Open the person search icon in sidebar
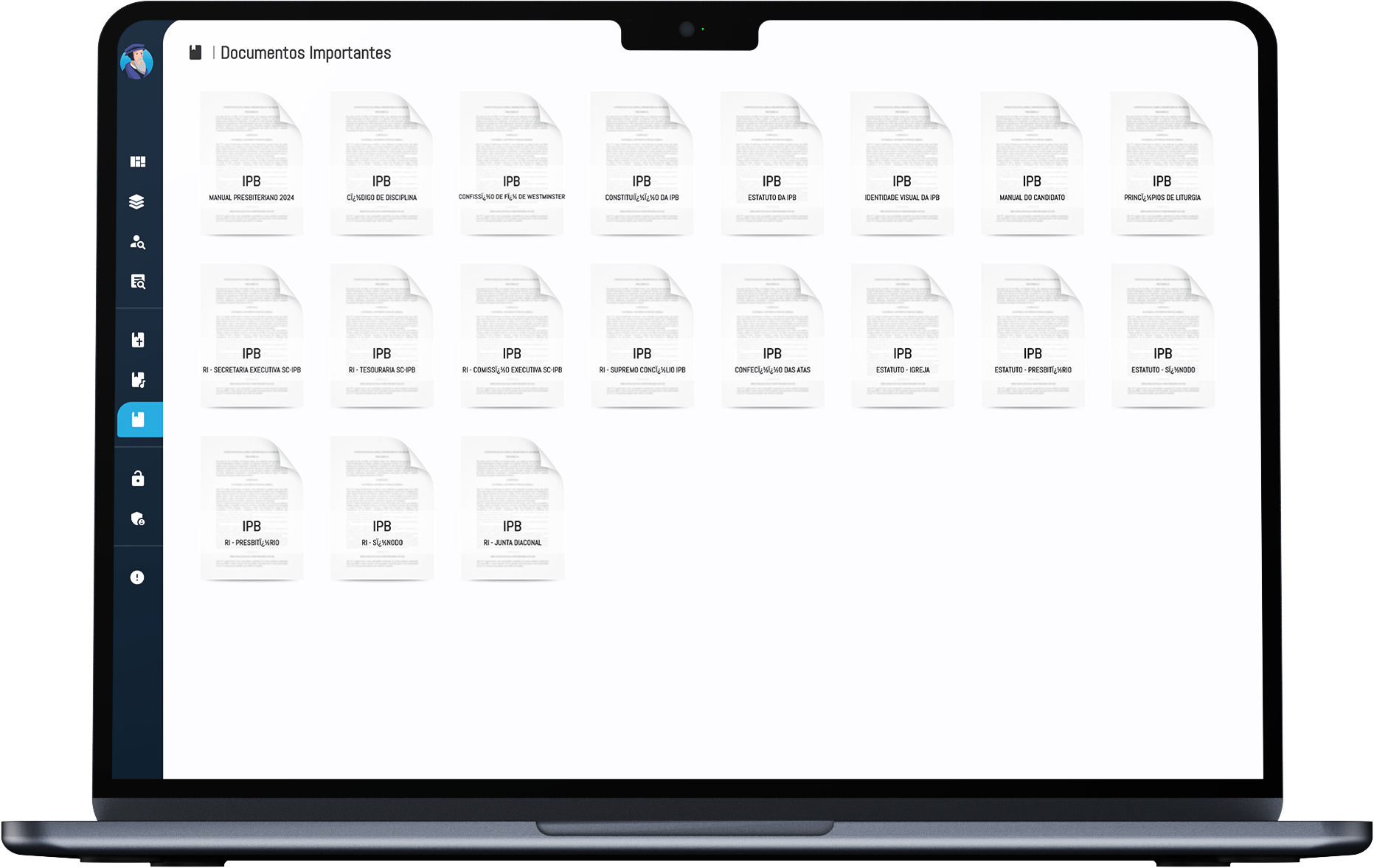The image size is (1374, 868). pyautogui.click(x=138, y=242)
